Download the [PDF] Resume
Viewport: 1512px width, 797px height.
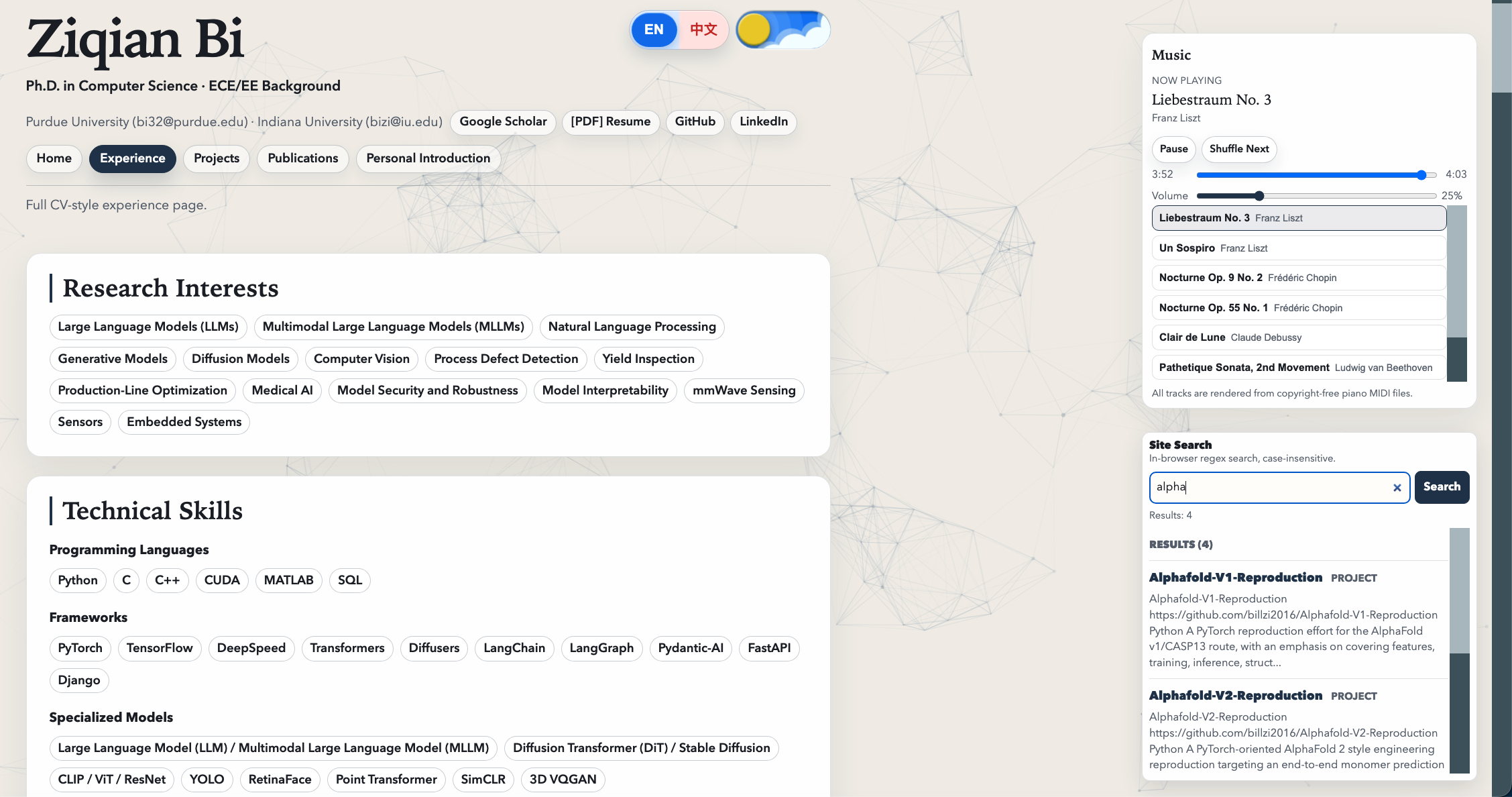tap(611, 122)
